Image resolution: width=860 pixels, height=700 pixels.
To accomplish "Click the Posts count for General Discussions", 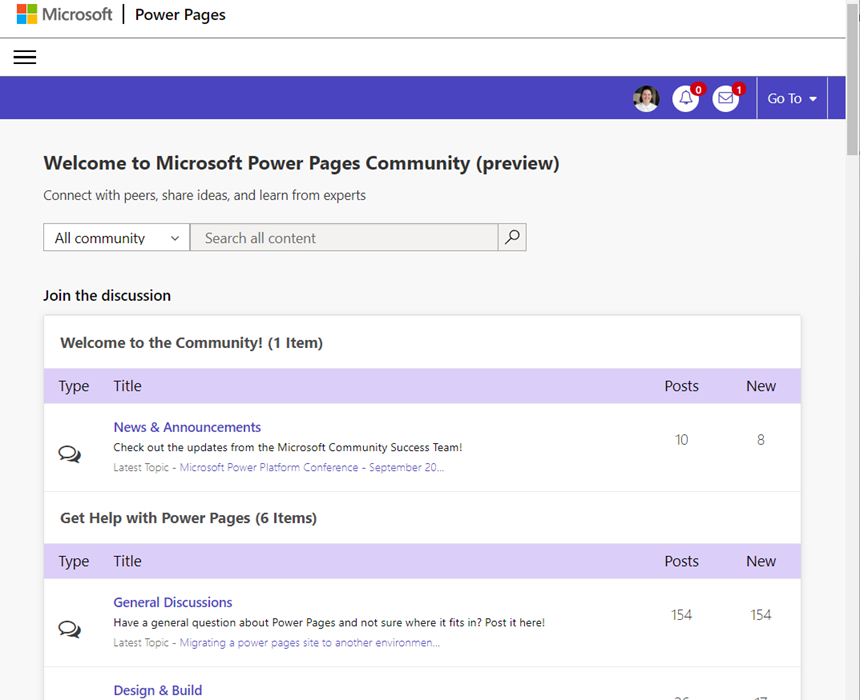I will tap(681, 615).
